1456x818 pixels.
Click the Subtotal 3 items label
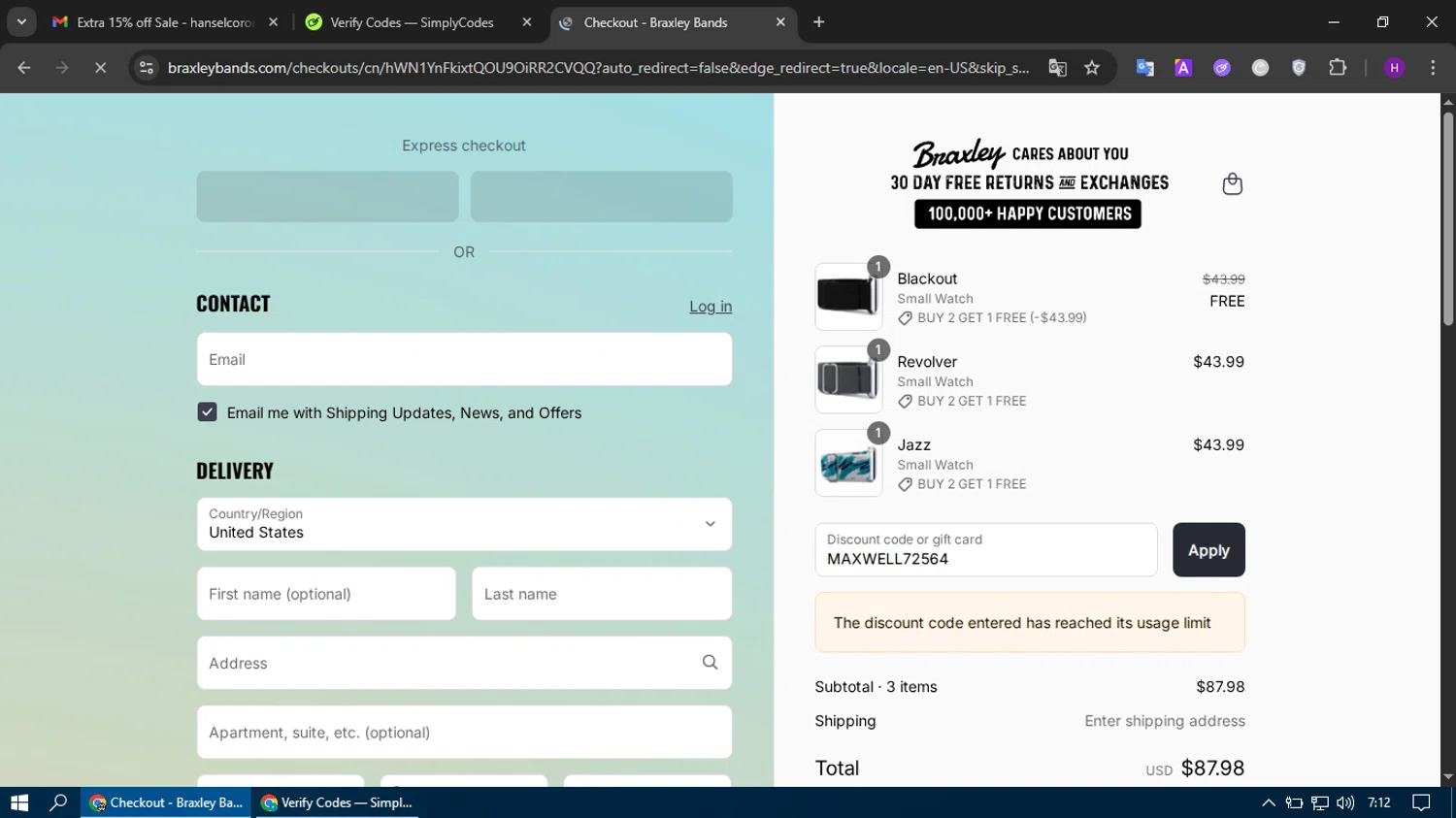[x=876, y=687]
